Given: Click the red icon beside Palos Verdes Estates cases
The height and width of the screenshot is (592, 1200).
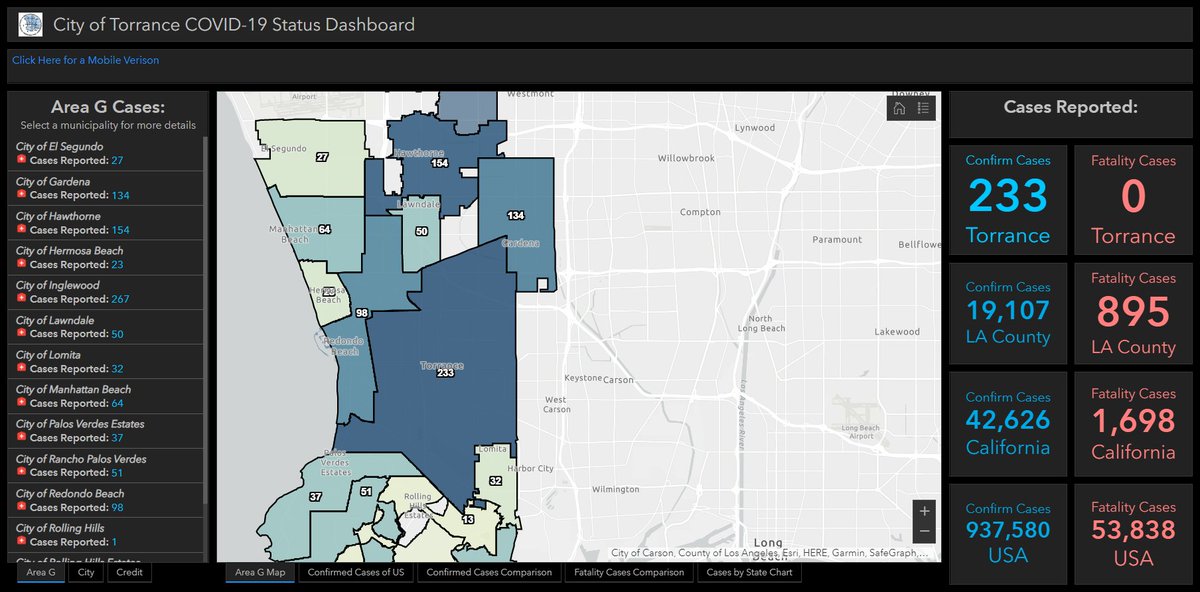Looking at the screenshot, I should tap(22, 438).
